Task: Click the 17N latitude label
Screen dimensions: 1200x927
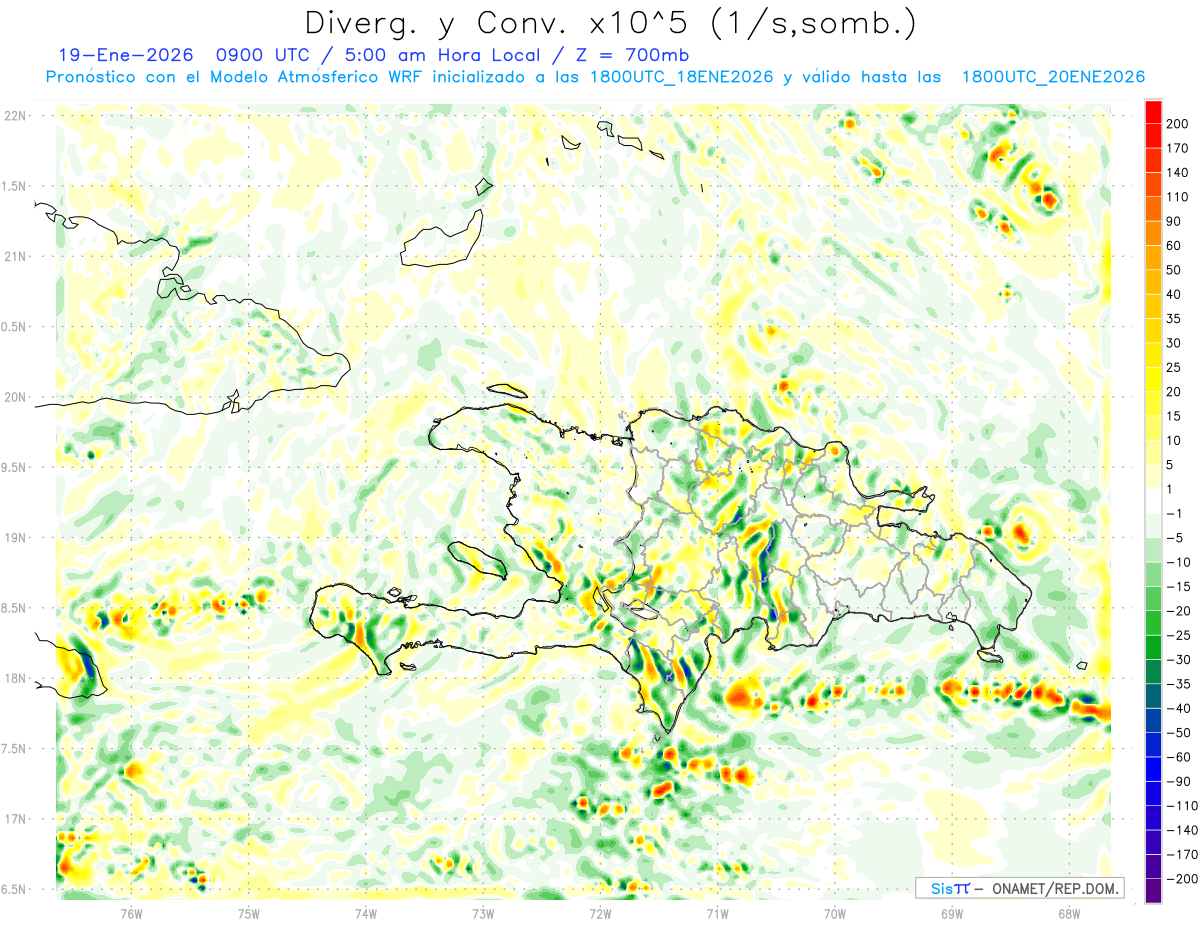Action: pyautogui.click(x=13, y=819)
